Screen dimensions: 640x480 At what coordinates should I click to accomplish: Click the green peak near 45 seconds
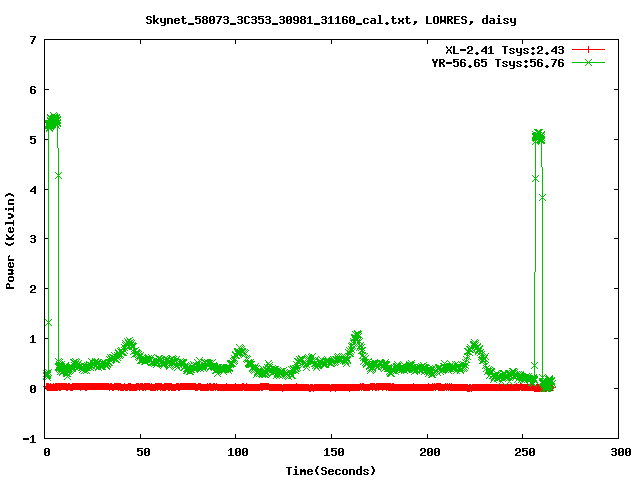coord(129,343)
